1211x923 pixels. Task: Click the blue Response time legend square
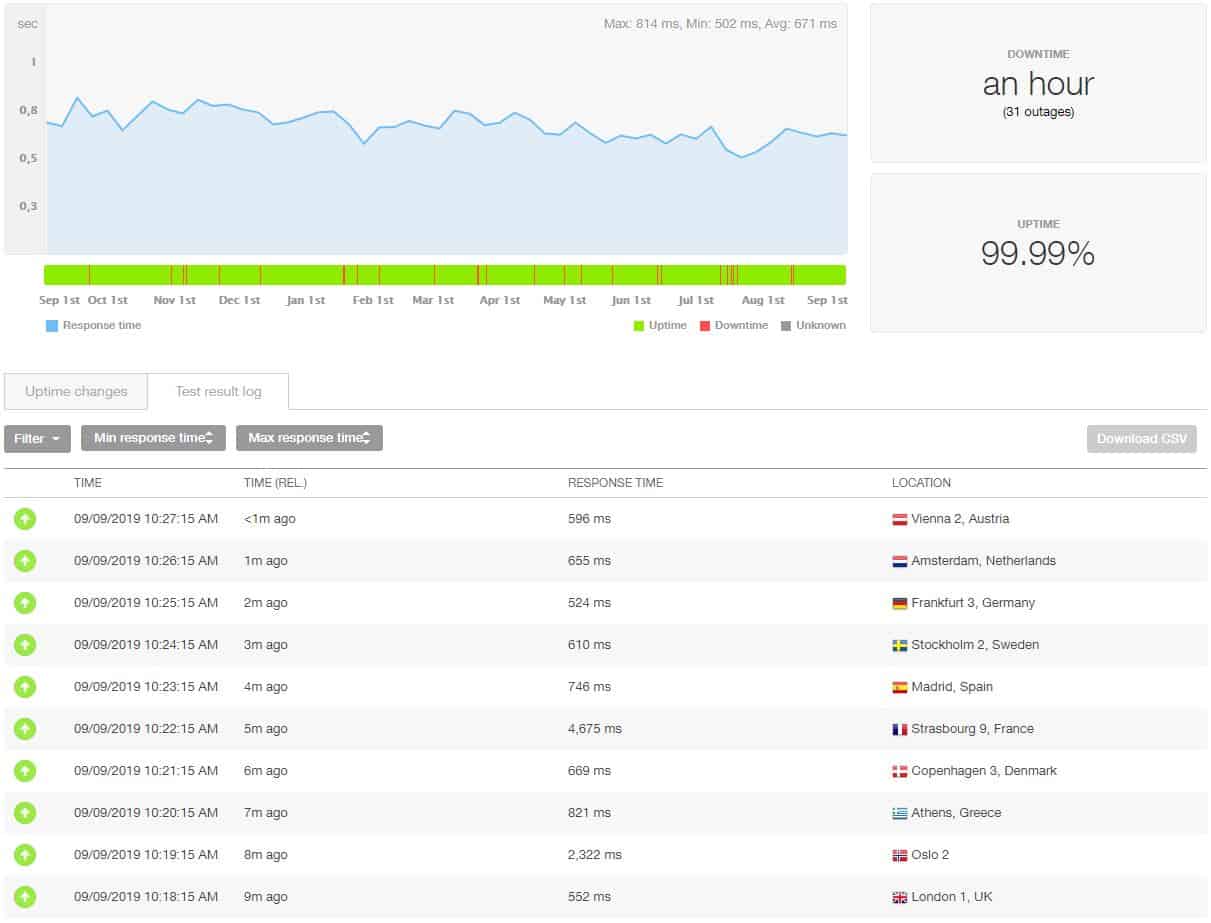pos(52,325)
